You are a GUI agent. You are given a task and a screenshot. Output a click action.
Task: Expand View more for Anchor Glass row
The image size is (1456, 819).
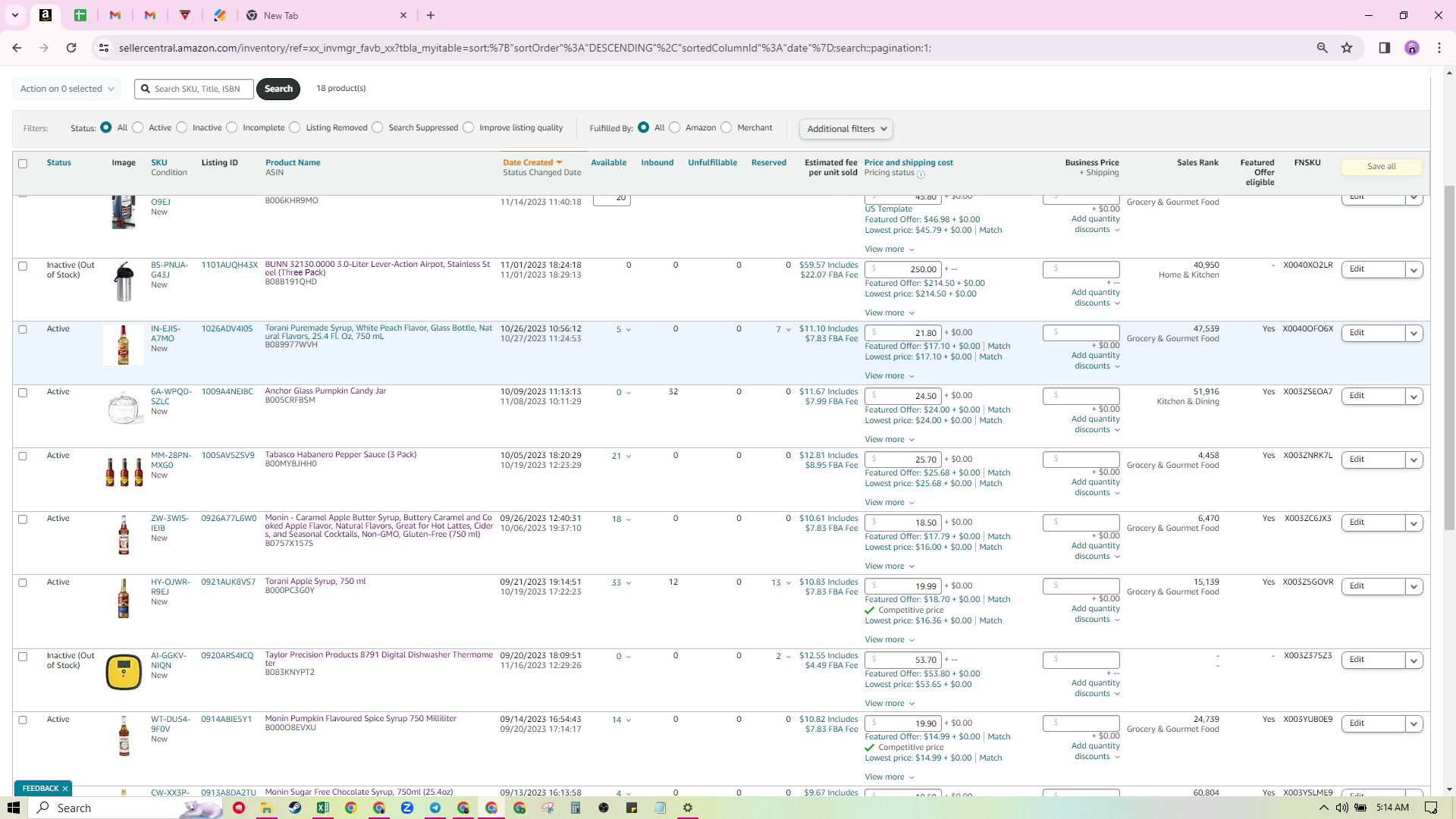[890, 440]
